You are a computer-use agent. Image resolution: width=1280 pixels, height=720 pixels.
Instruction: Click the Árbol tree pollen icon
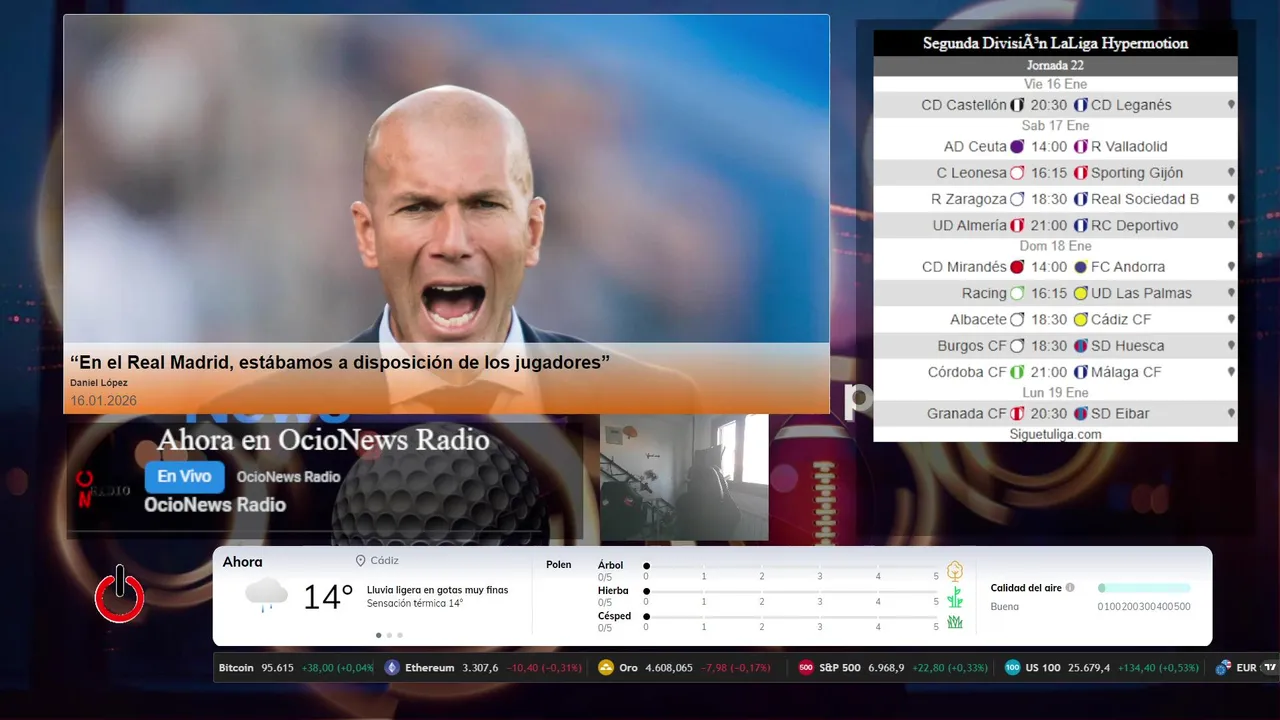click(955, 571)
